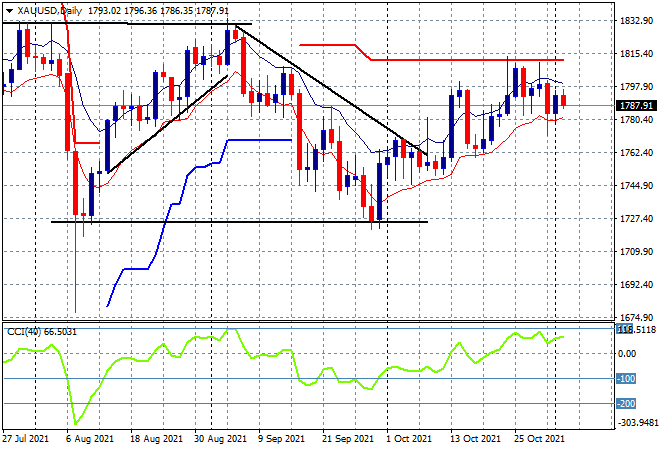
Task: Click the -303.9481 CCI minimum label
Action: tap(637, 422)
